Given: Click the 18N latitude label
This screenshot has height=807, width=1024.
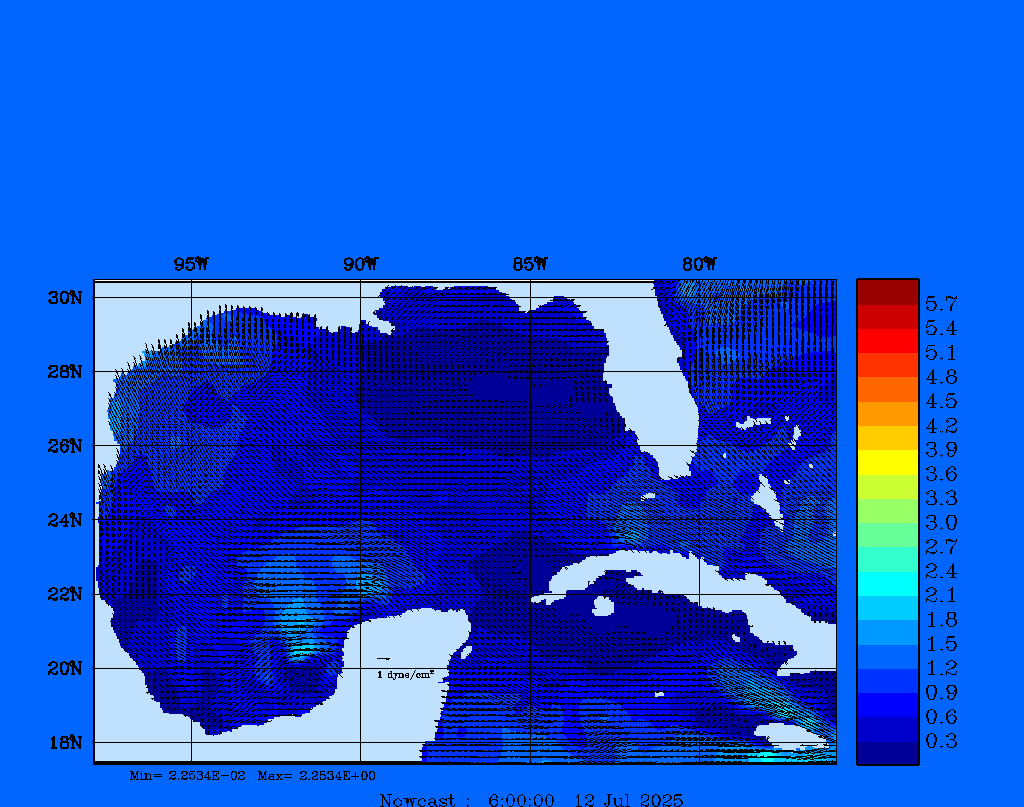Looking at the screenshot, I should (x=64, y=742).
